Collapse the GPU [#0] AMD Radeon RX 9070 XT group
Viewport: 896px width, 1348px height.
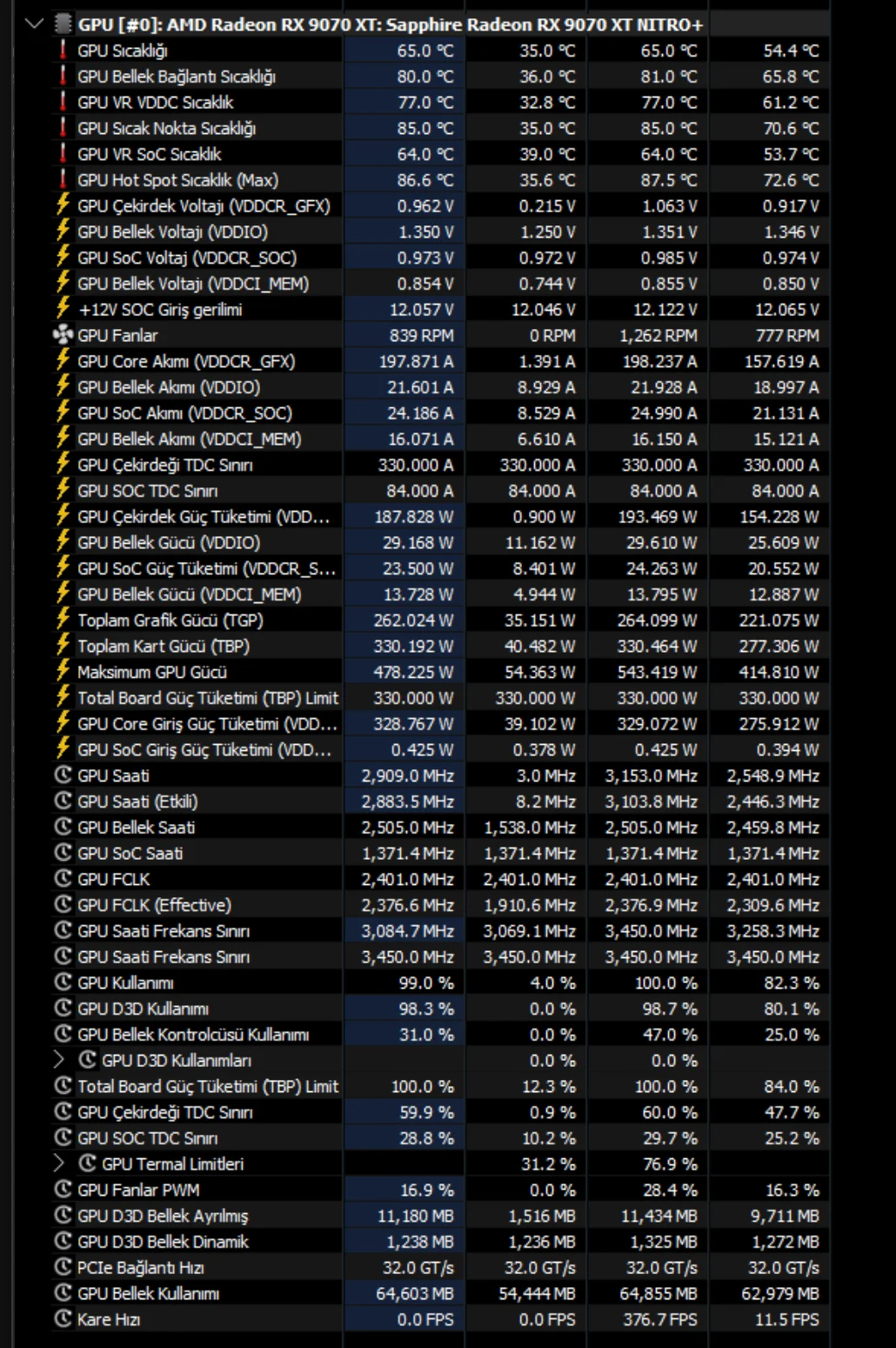[34, 23]
